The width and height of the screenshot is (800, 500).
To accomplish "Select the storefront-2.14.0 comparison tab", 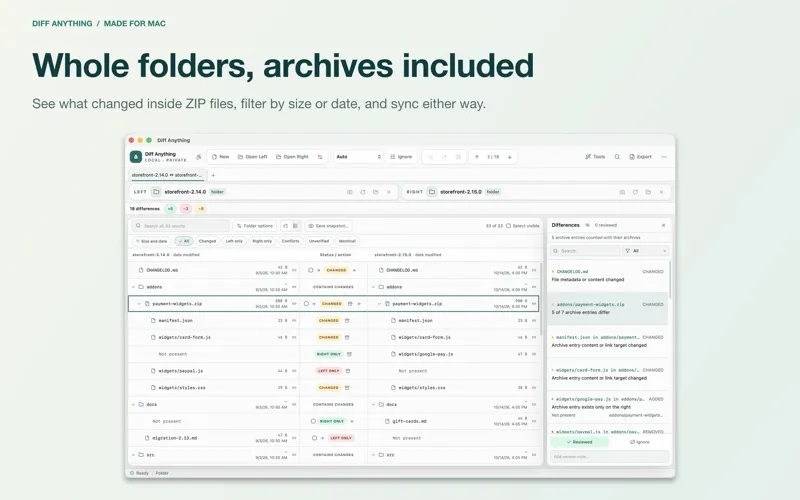I will pyautogui.click(x=167, y=175).
